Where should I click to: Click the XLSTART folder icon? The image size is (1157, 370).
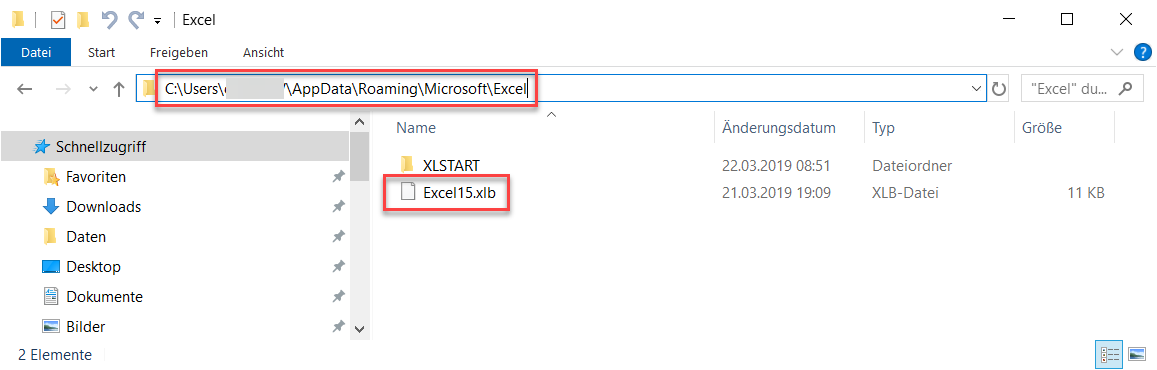pos(407,164)
